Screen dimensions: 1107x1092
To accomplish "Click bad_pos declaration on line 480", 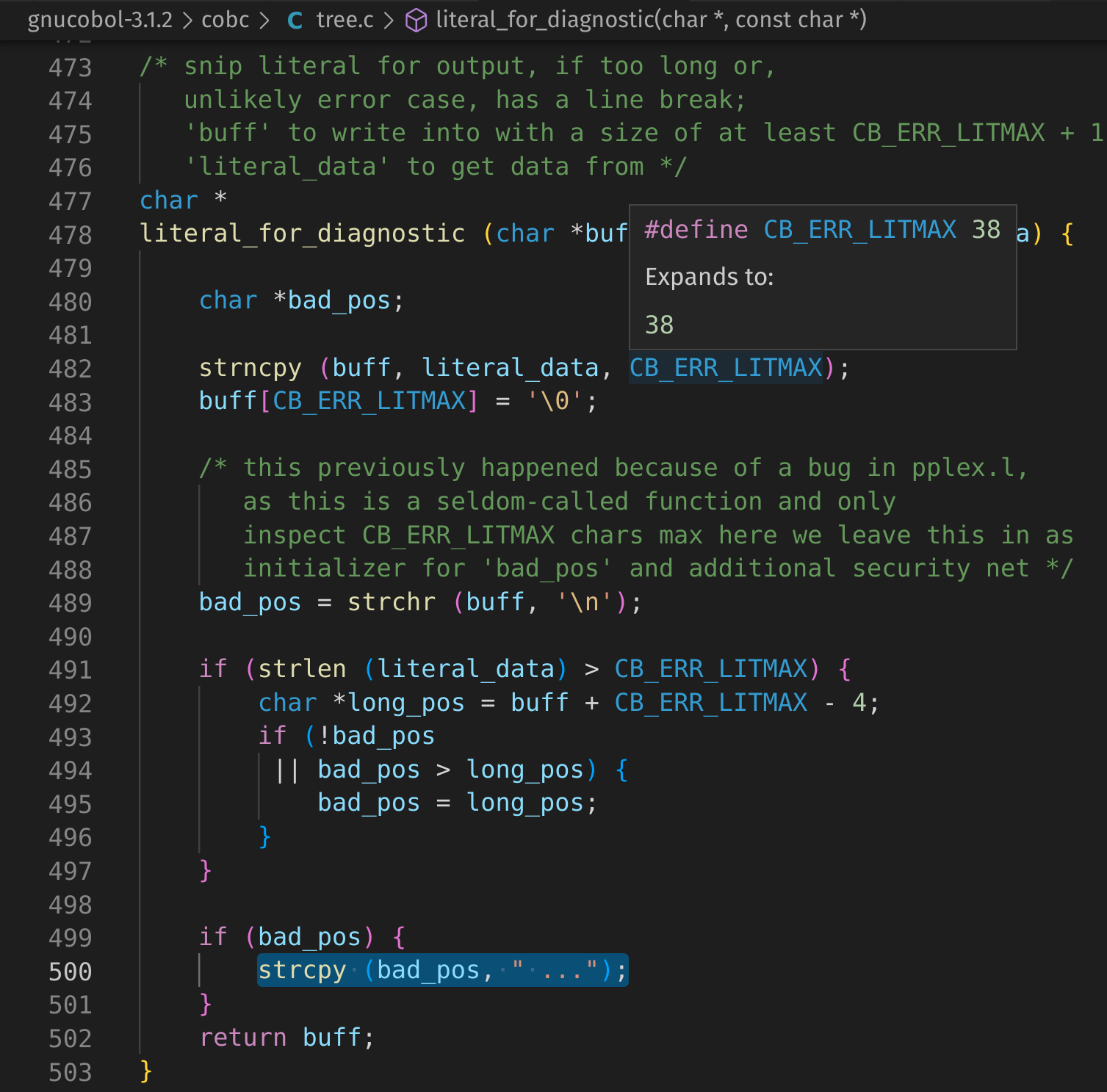I will coord(339,300).
